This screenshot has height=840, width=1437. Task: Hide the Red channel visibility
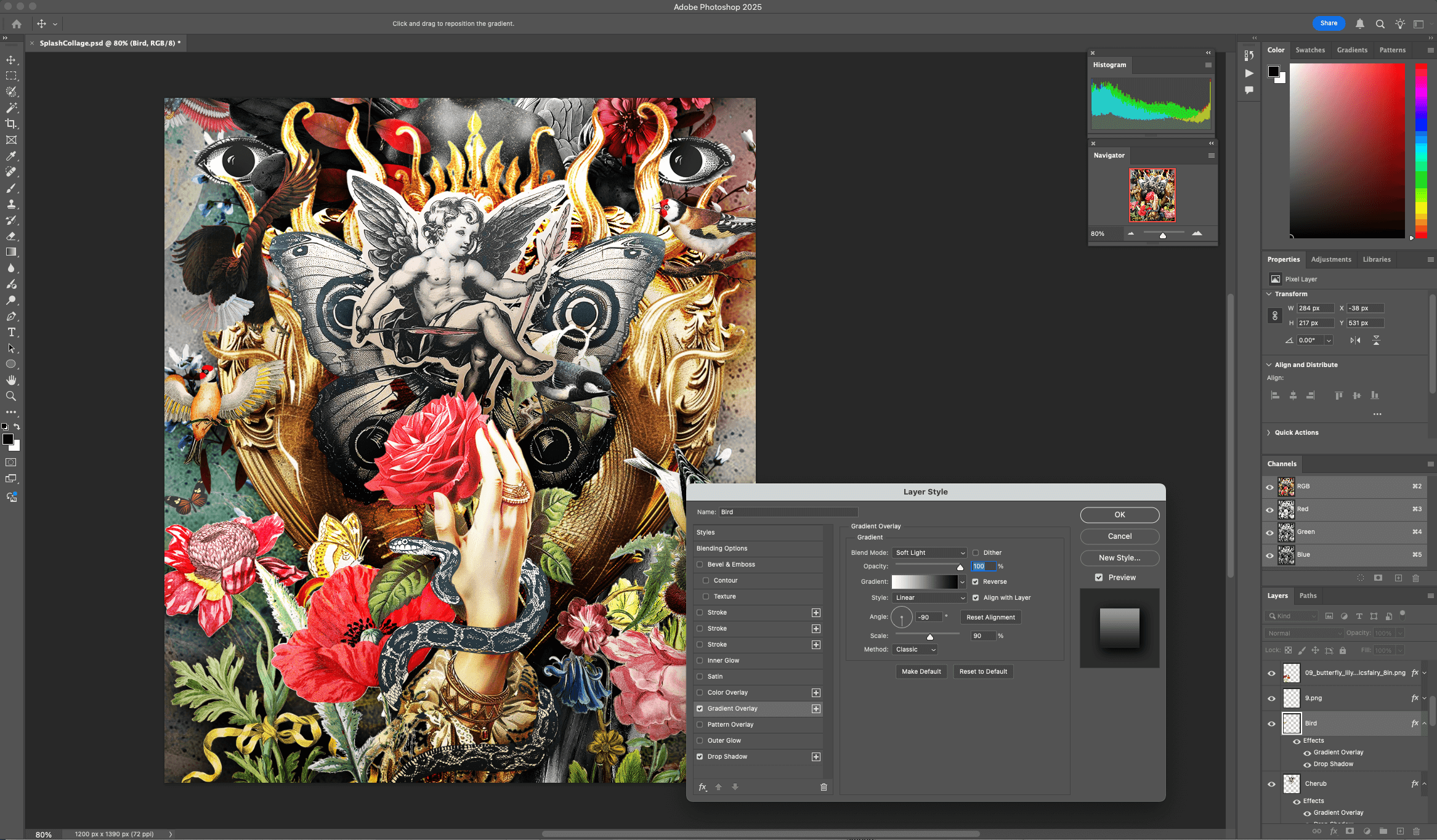pos(1269,509)
